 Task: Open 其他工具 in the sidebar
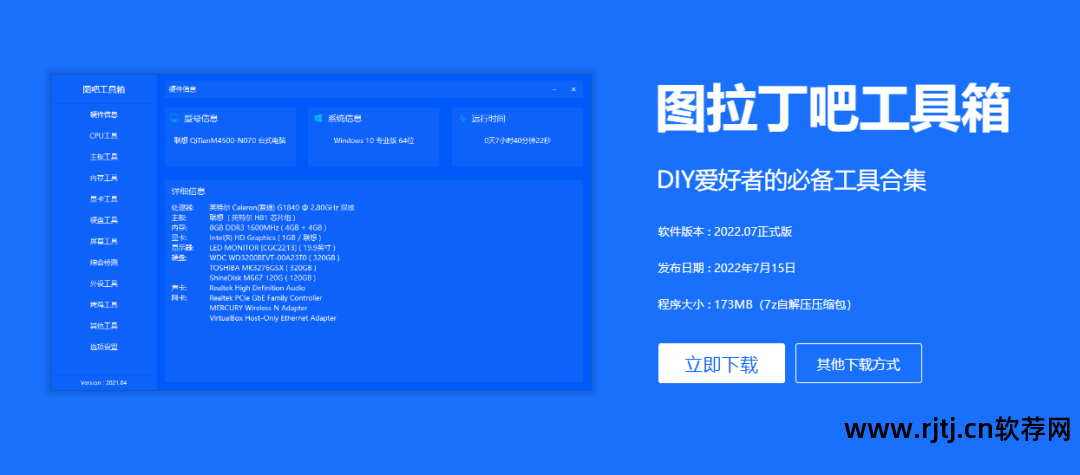click(x=103, y=326)
